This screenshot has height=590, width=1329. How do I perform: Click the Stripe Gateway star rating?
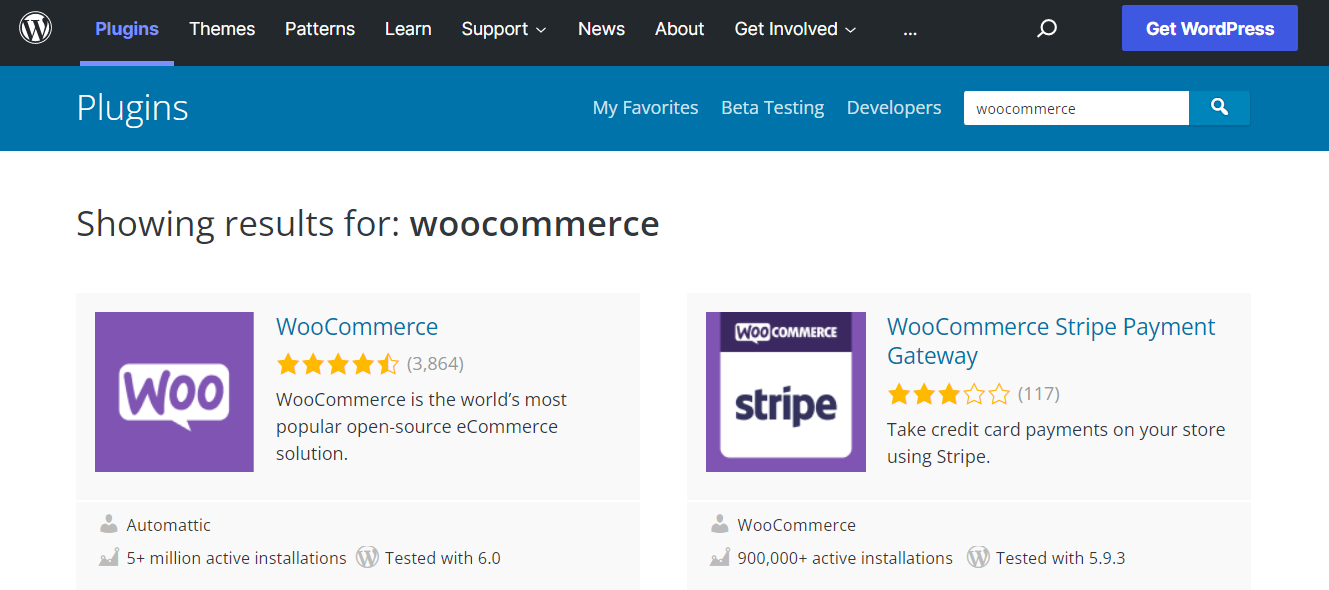point(949,394)
